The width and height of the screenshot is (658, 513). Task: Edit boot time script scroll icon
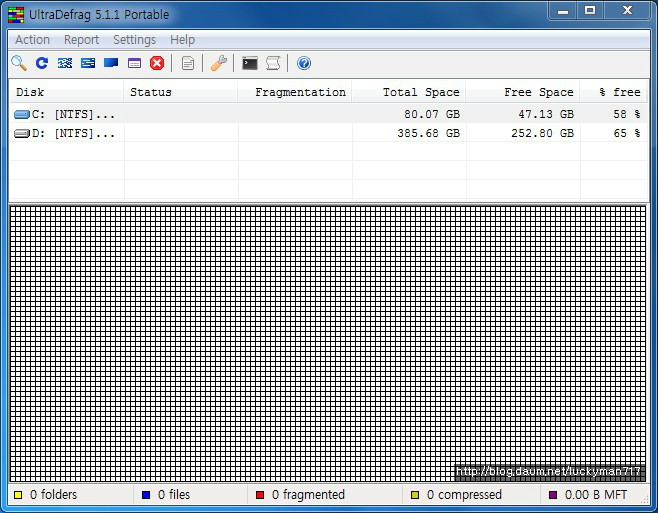pos(273,63)
